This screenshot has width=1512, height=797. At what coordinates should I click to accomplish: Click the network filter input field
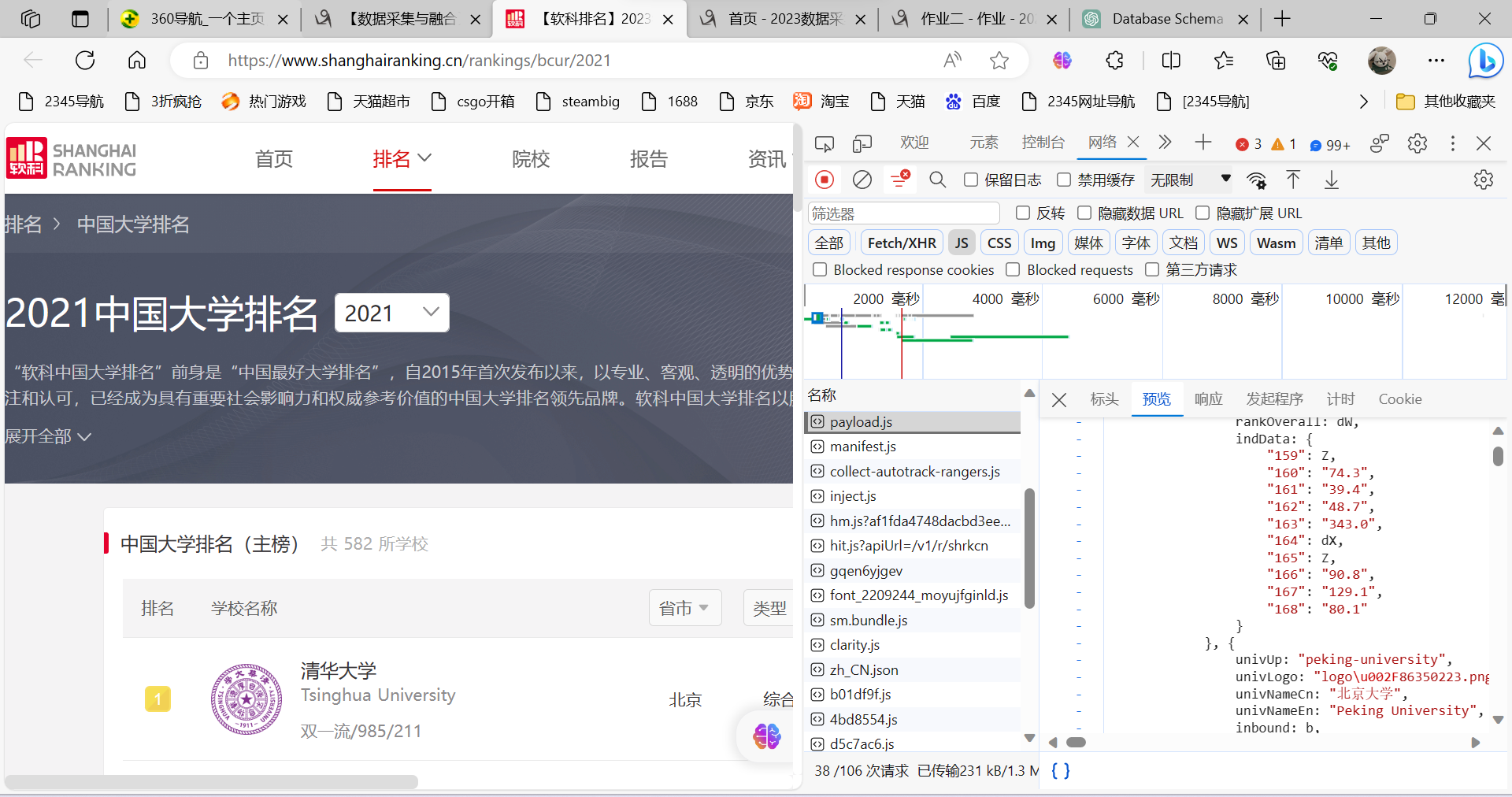(x=904, y=213)
